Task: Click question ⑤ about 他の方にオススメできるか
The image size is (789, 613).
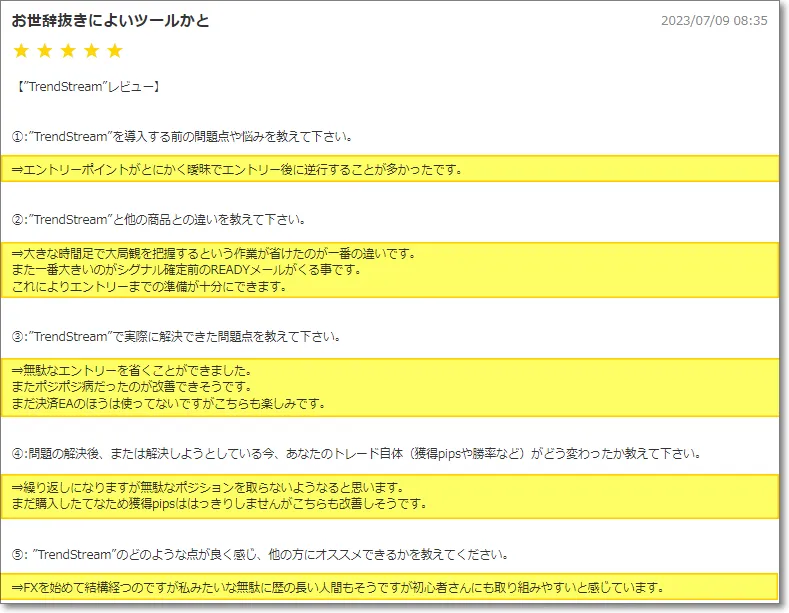Action: coord(260,554)
